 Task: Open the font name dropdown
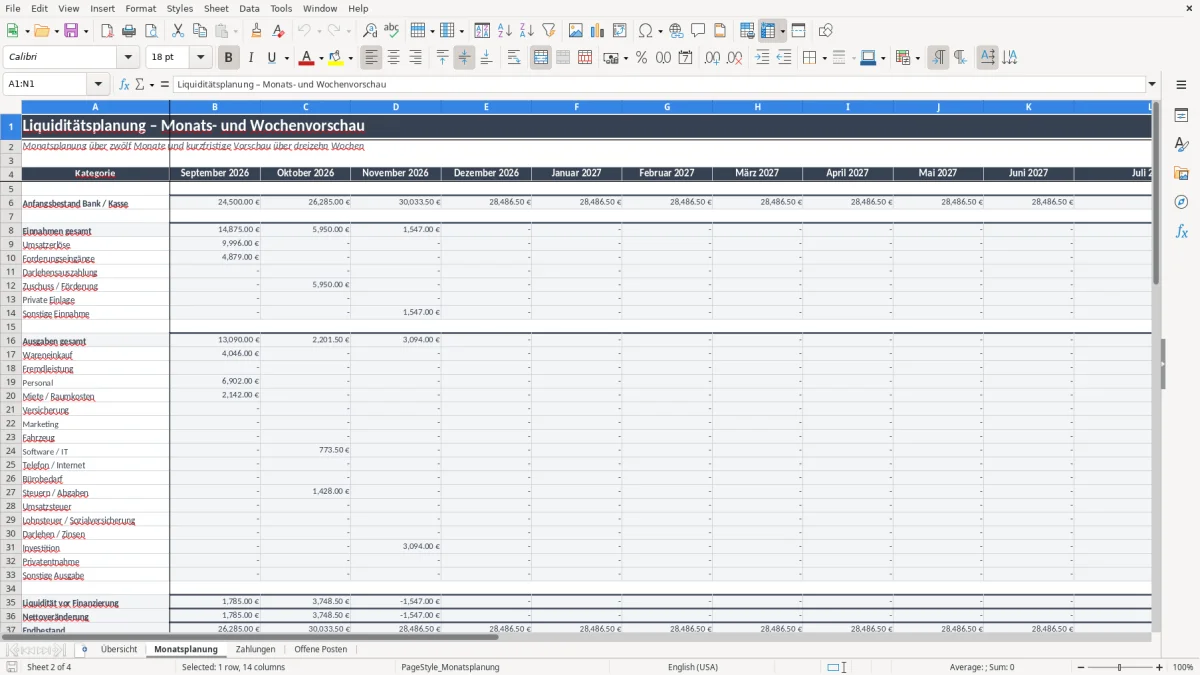tap(128, 58)
